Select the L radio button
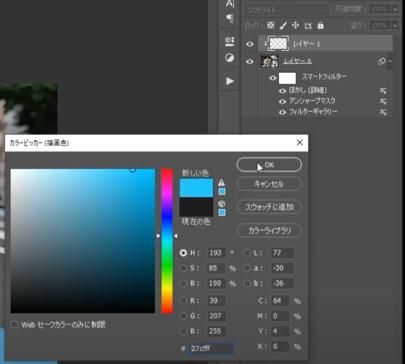405x364 pixels. [247, 253]
